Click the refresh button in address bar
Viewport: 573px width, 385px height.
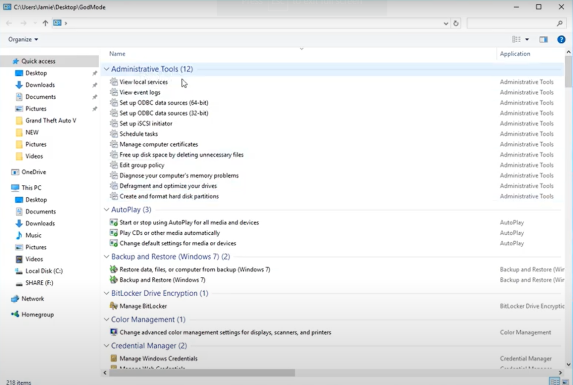(x=456, y=23)
